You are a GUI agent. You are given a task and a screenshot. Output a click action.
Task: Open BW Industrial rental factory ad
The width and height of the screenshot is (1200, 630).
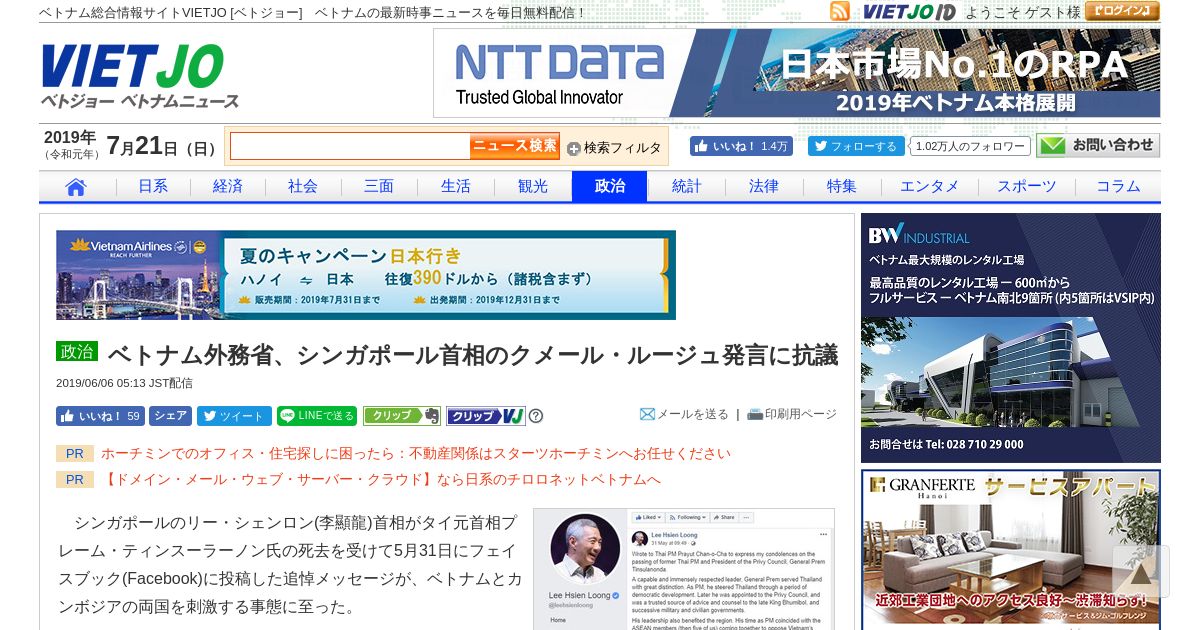click(1011, 338)
